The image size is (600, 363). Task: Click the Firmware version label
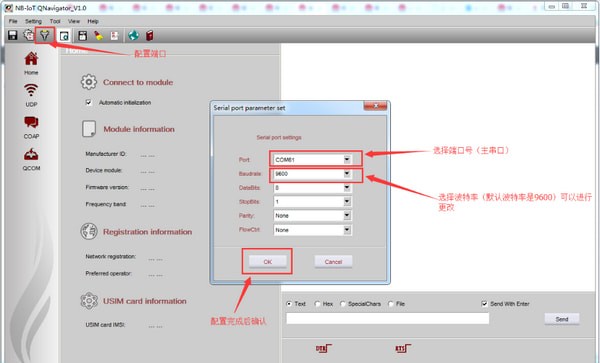107,187
